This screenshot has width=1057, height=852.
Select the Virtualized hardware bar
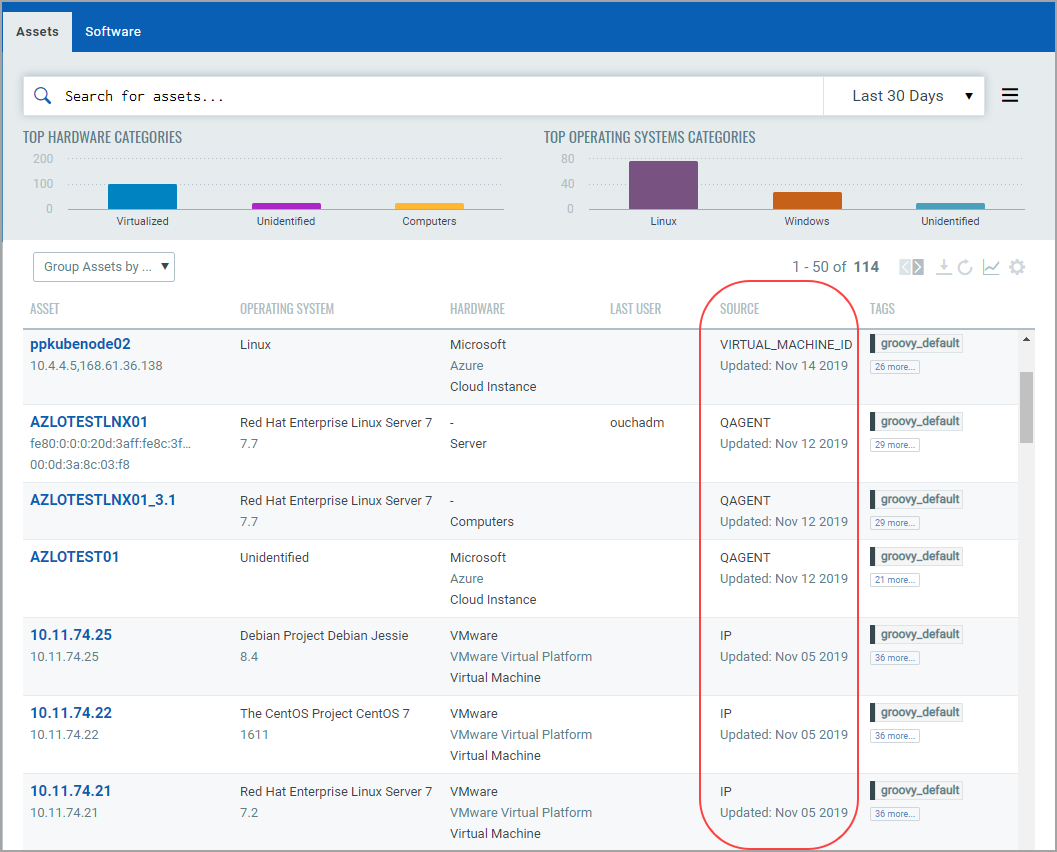click(142, 196)
